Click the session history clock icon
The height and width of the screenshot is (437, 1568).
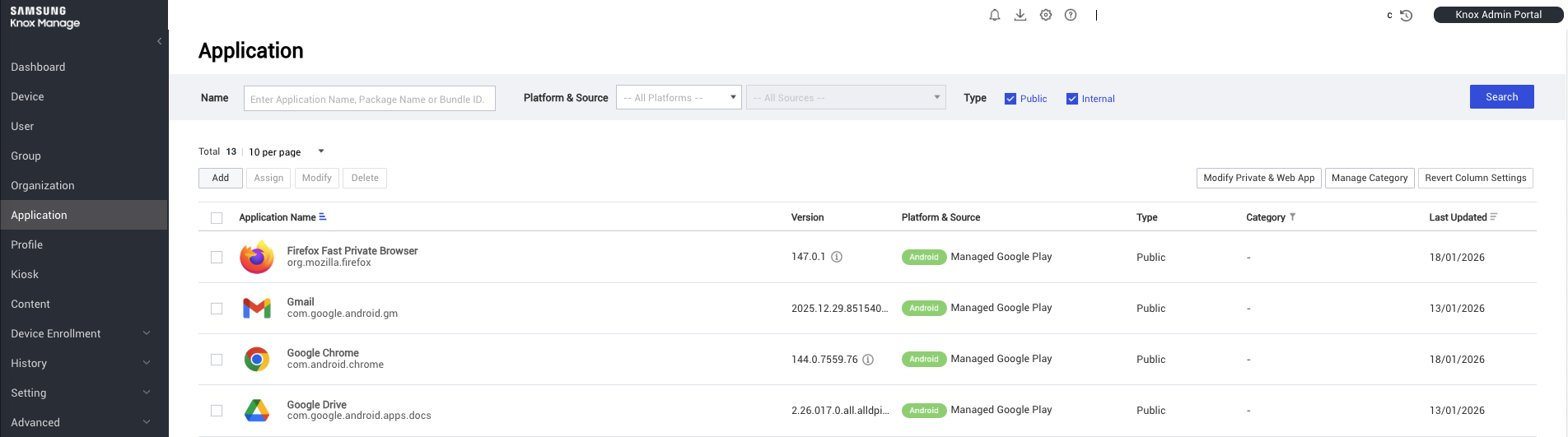(x=1407, y=16)
